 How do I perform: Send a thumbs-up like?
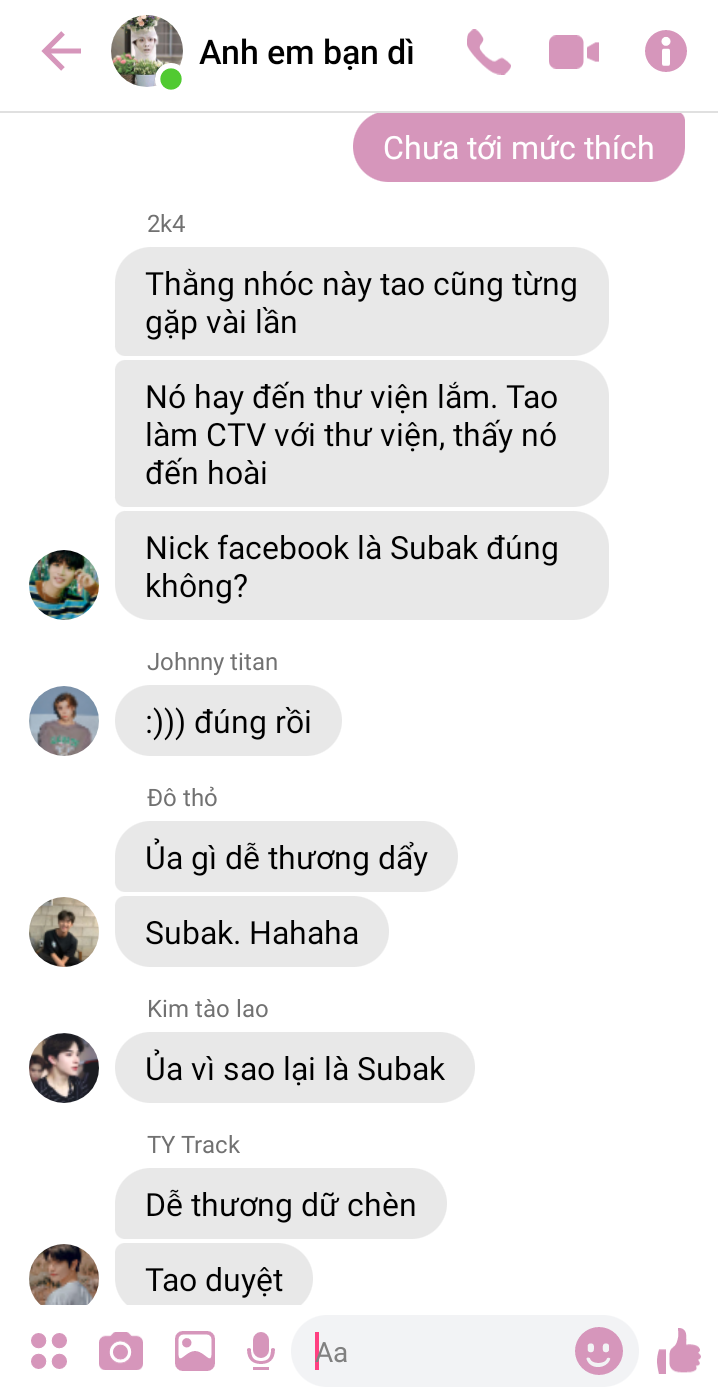pyautogui.click(x=680, y=1351)
